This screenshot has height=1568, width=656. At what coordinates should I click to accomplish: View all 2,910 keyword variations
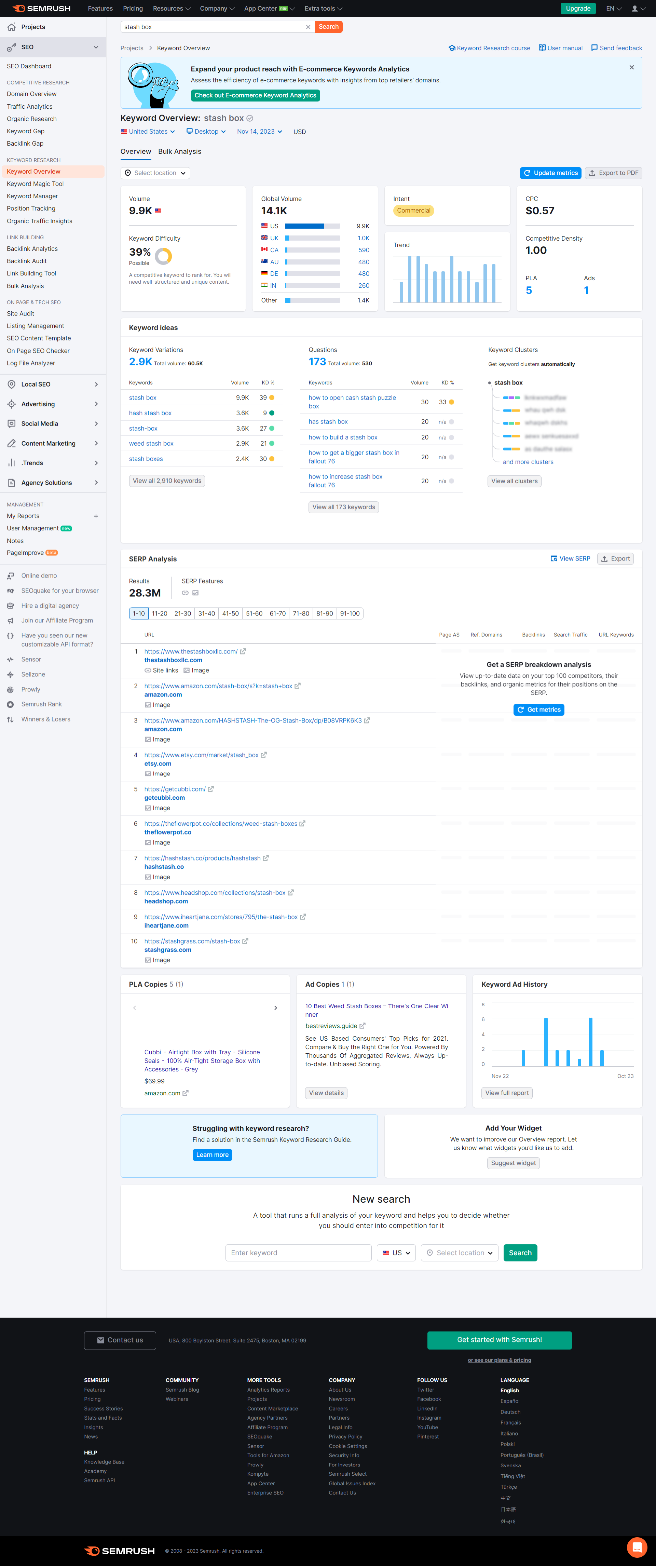[x=166, y=480]
